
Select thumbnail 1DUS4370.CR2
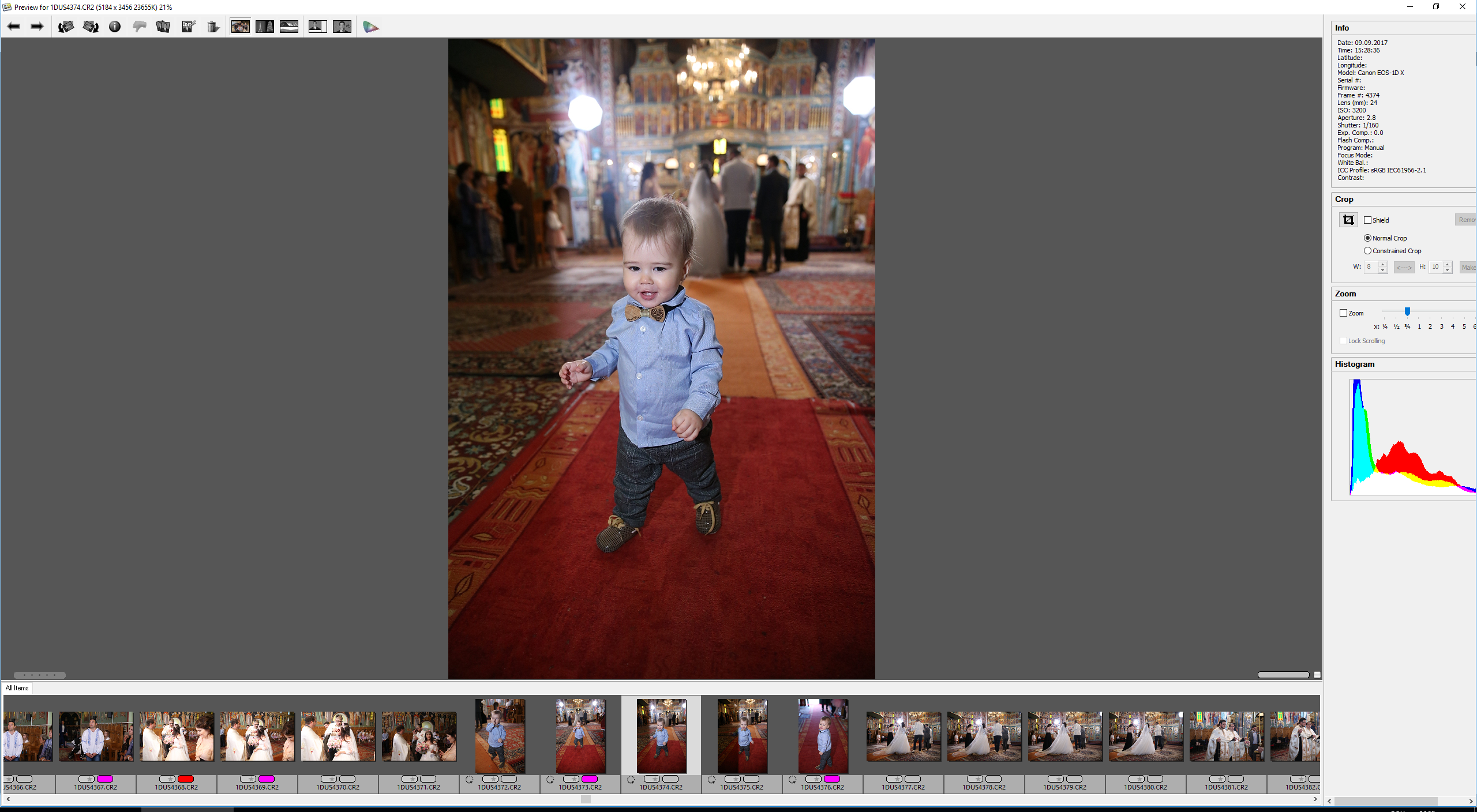coord(338,736)
